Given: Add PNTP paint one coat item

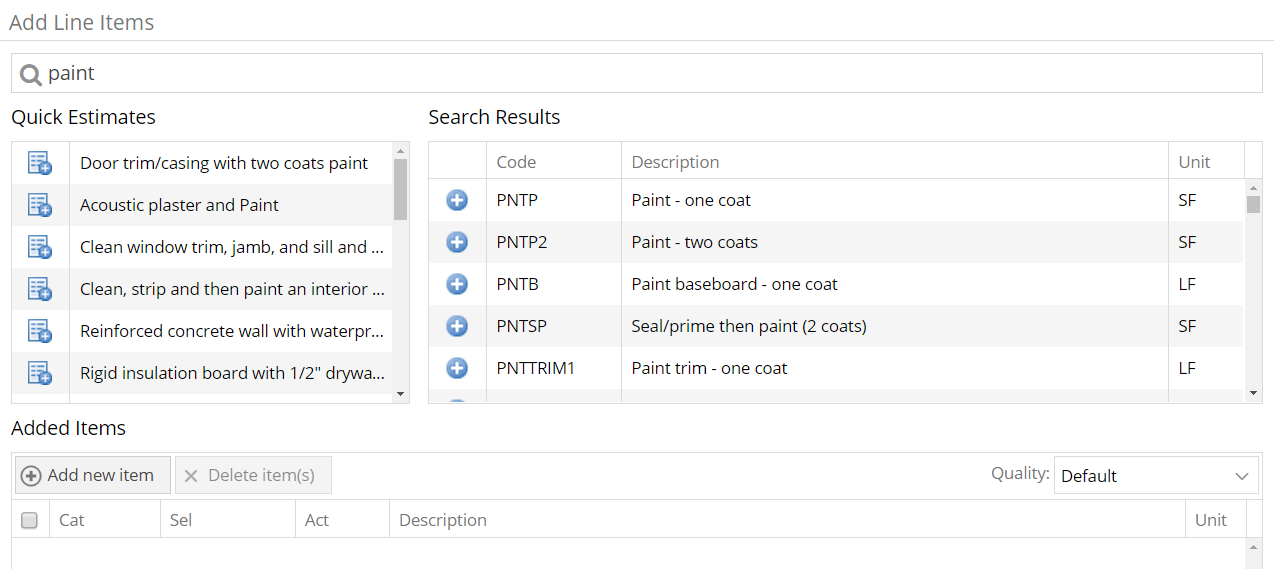Looking at the screenshot, I should 457,200.
